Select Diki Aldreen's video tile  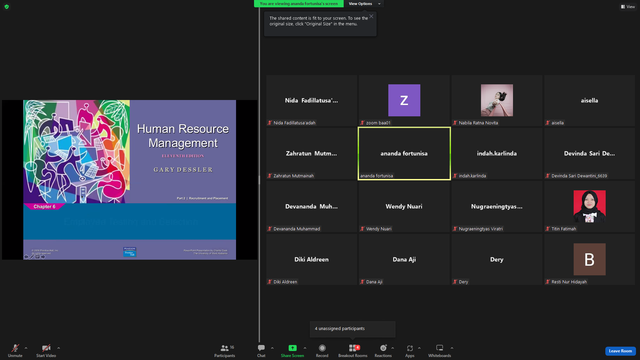[x=311, y=260]
